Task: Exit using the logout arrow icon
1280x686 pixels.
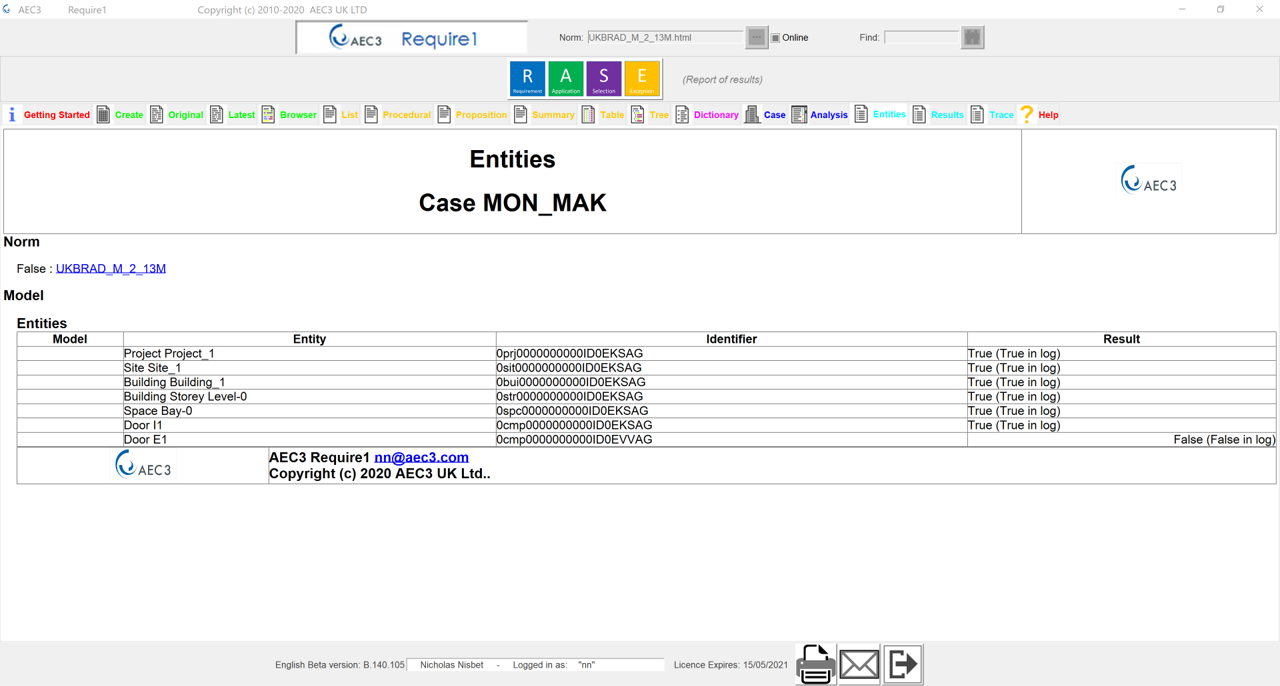Action: (903, 664)
